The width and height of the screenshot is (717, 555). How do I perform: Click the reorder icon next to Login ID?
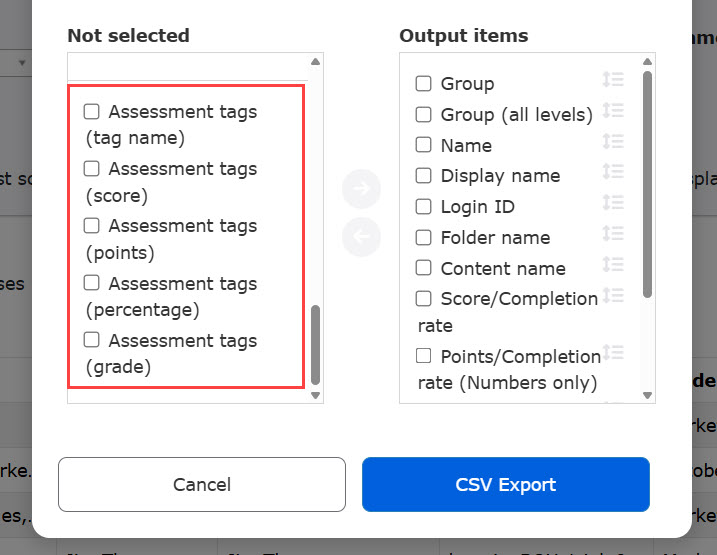pos(613,203)
